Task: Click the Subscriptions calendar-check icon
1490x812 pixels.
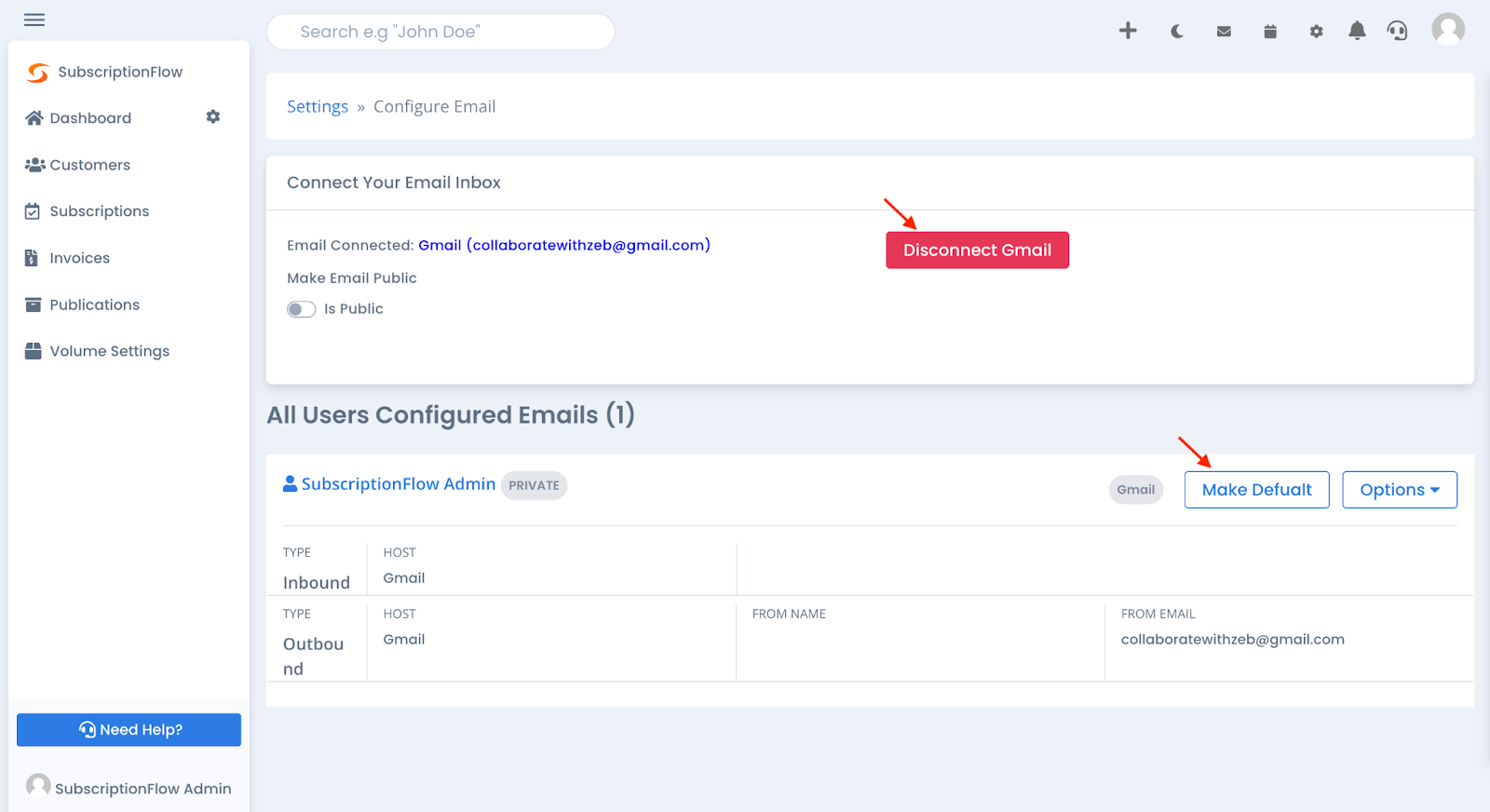Action: pyautogui.click(x=33, y=211)
